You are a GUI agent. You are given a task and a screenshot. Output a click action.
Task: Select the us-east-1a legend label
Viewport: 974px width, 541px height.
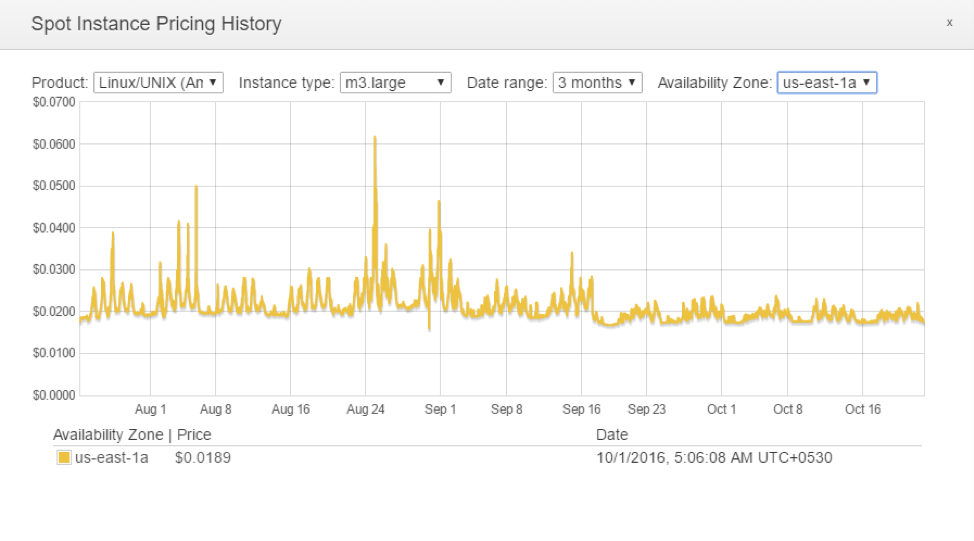coord(111,458)
